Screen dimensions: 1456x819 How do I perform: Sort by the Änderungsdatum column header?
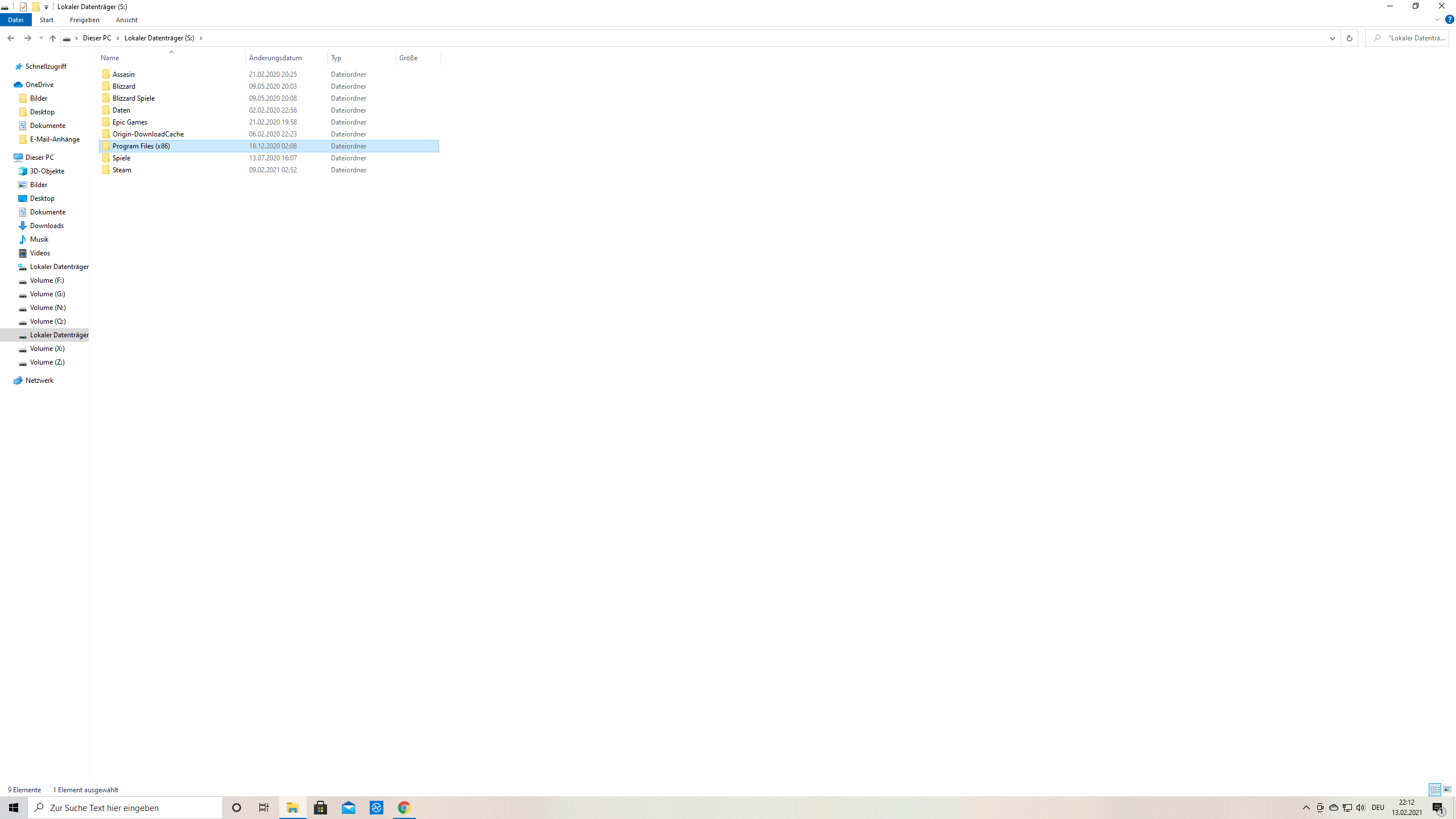[x=275, y=58]
